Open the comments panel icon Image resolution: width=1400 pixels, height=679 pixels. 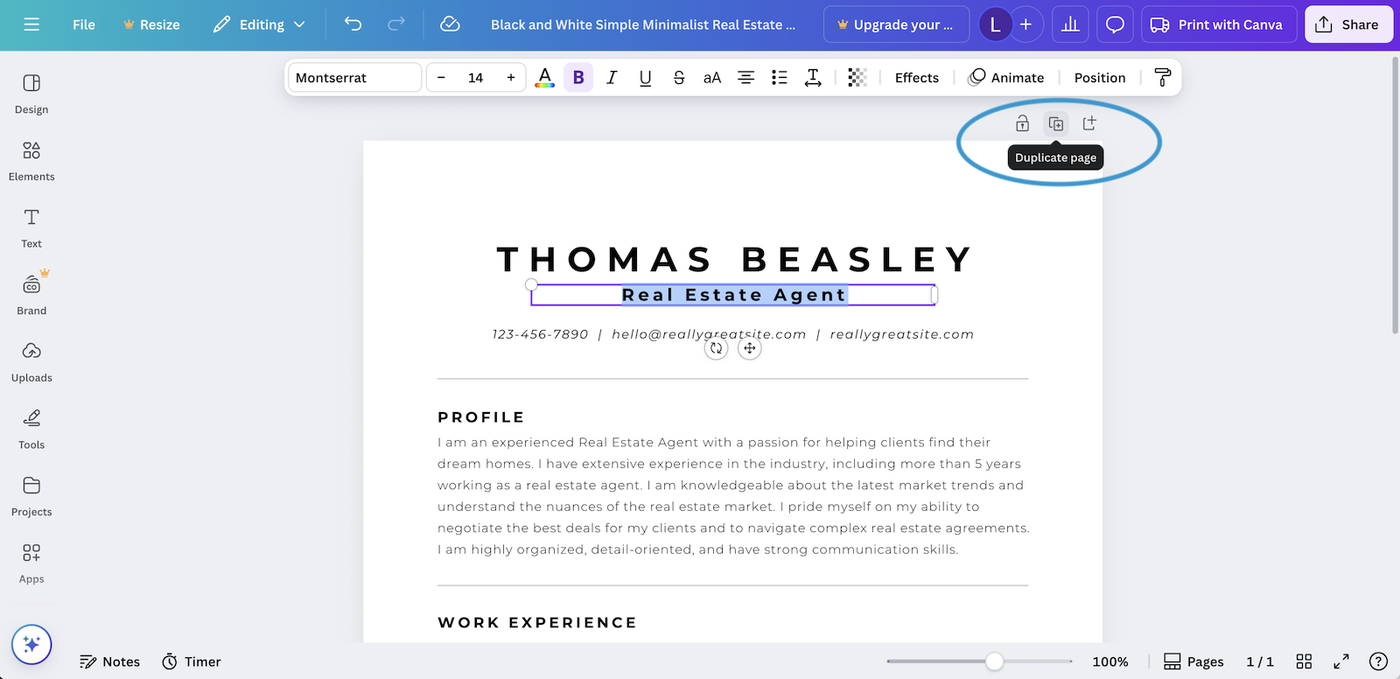click(1114, 24)
